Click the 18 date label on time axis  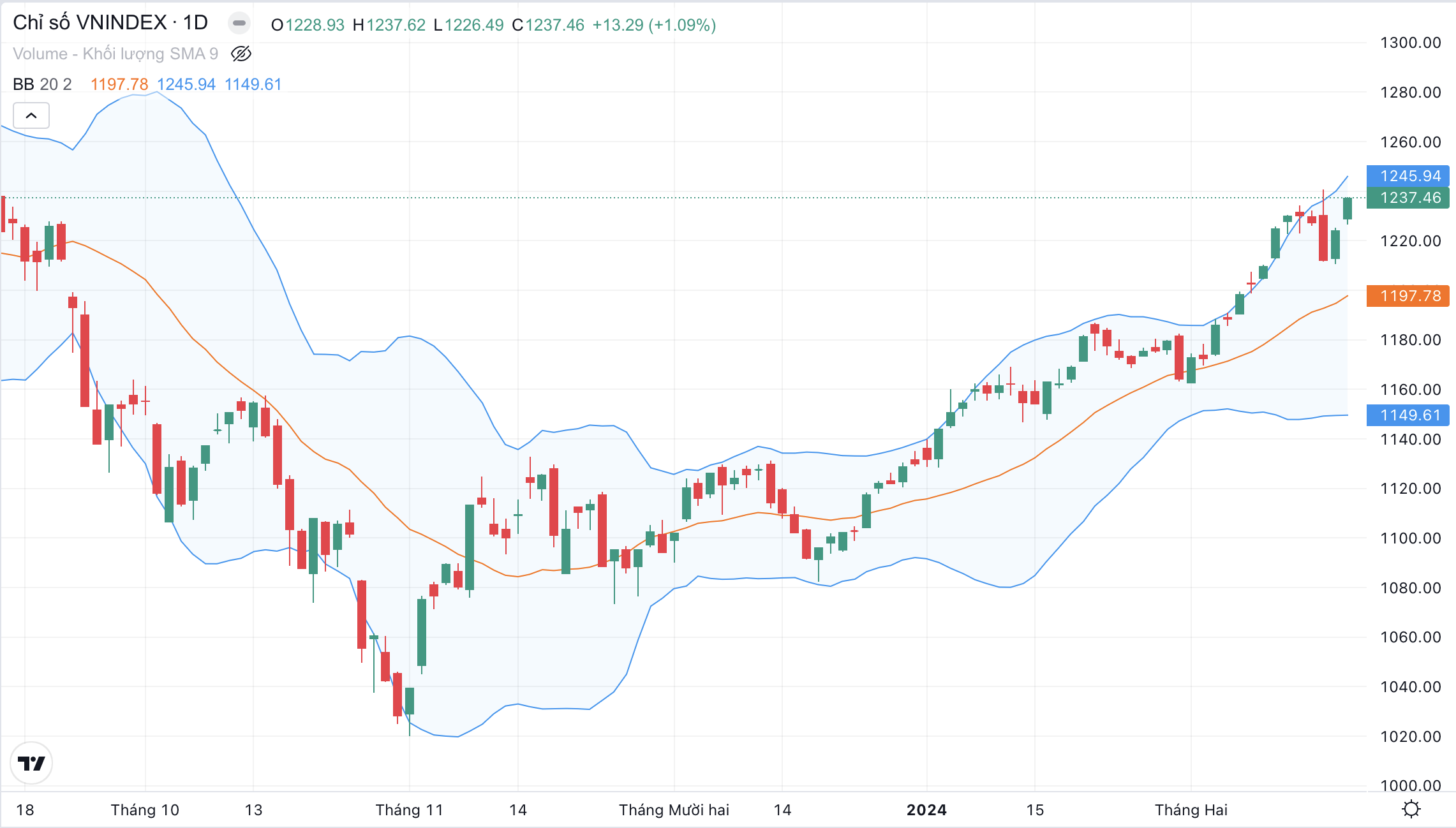tap(25, 810)
